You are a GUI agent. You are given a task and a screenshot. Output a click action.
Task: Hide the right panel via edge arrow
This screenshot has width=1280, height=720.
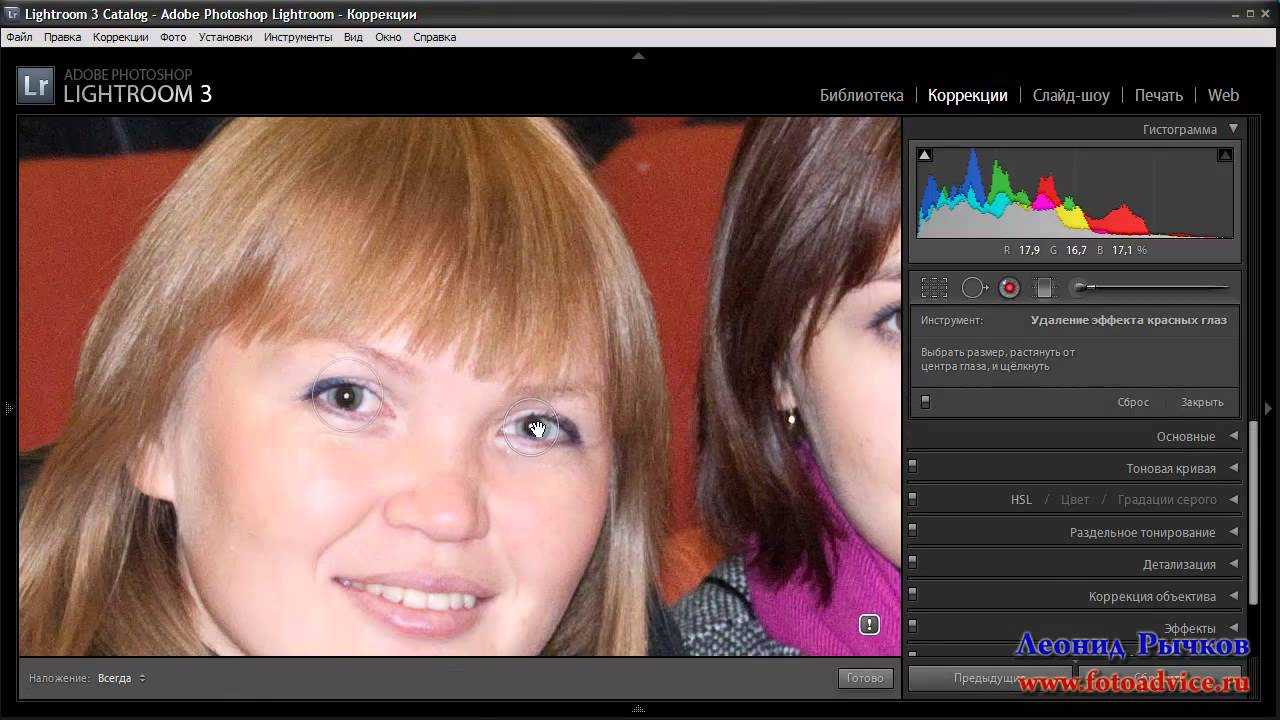(1269, 408)
